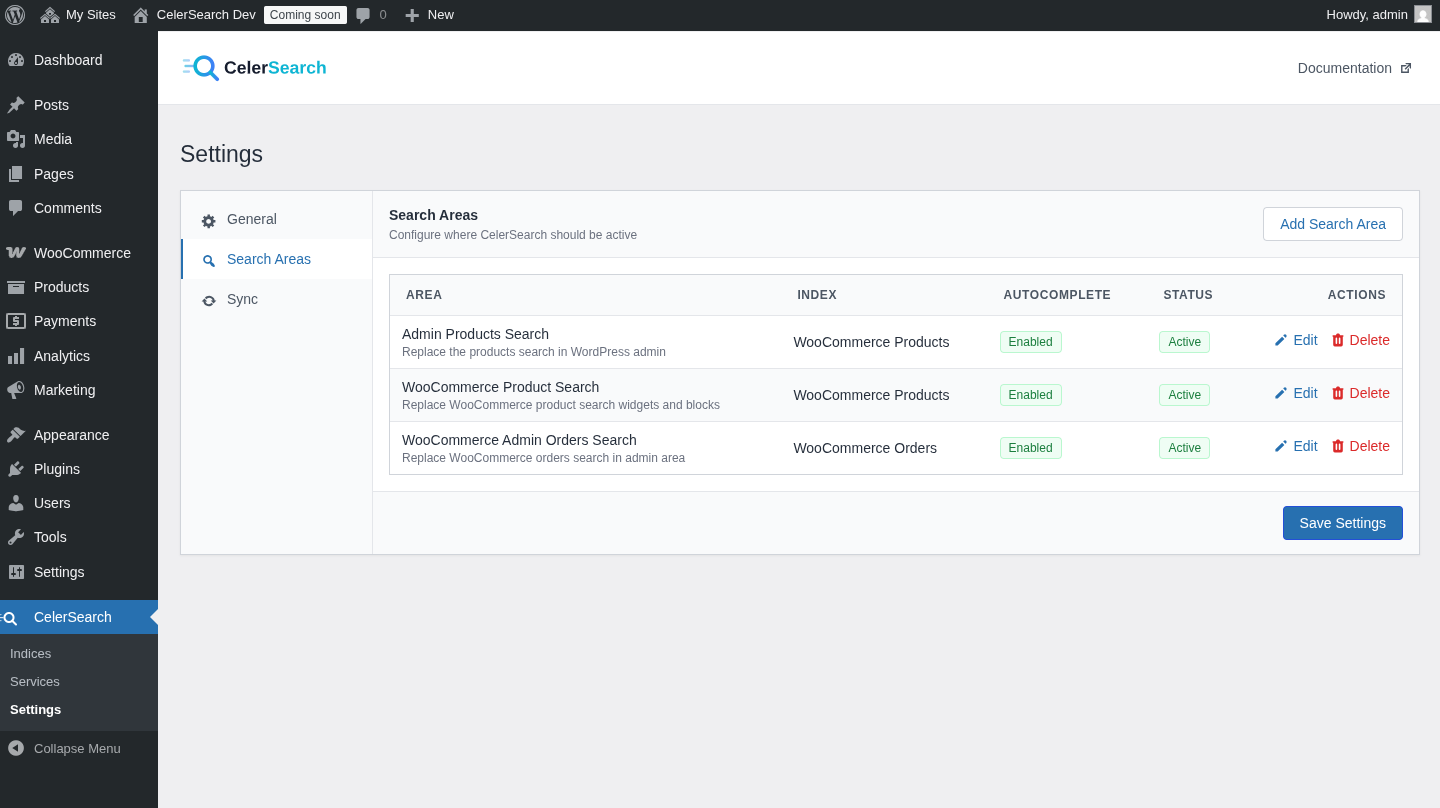The width and height of the screenshot is (1440, 808).
Task: Select the Analytics bar-chart icon
Action: tap(16, 355)
